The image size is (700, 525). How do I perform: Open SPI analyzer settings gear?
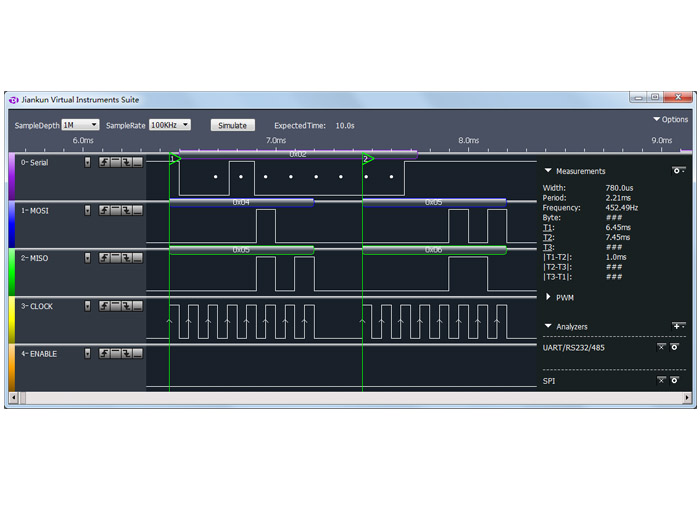click(x=675, y=381)
